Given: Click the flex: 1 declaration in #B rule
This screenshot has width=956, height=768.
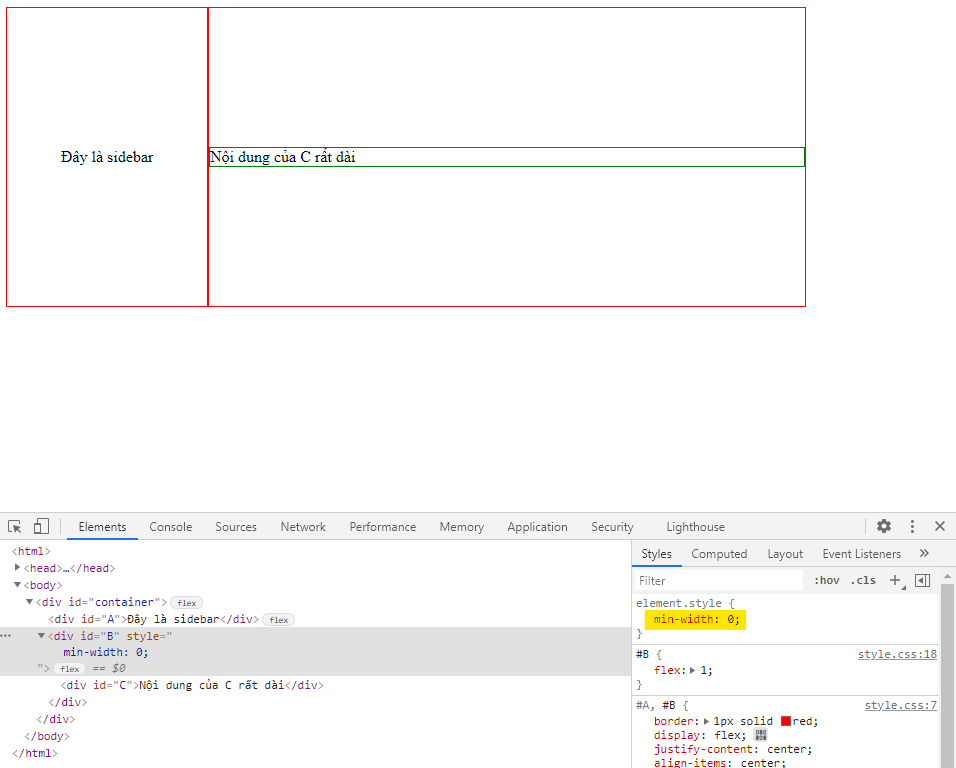Looking at the screenshot, I should click(683, 670).
